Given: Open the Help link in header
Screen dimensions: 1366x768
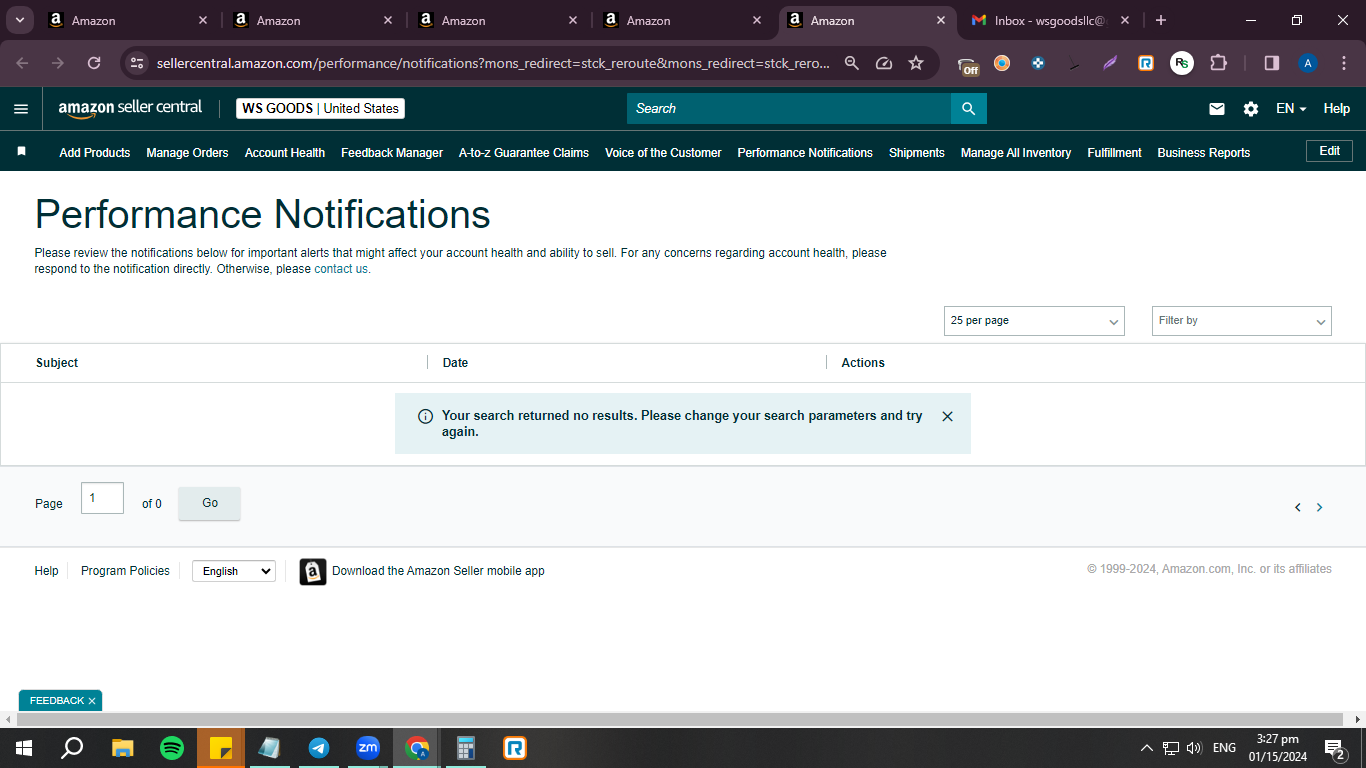Looking at the screenshot, I should pyautogui.click(x=1337, y=109).
